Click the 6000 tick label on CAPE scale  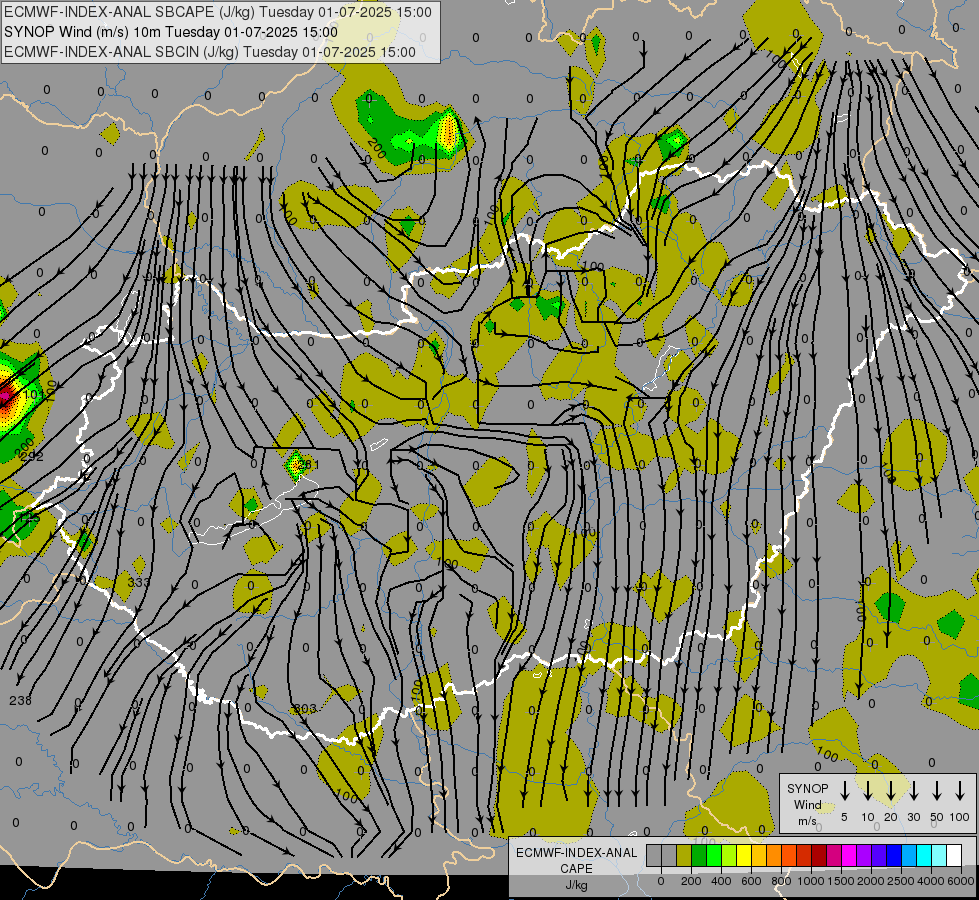click(961, 881)
